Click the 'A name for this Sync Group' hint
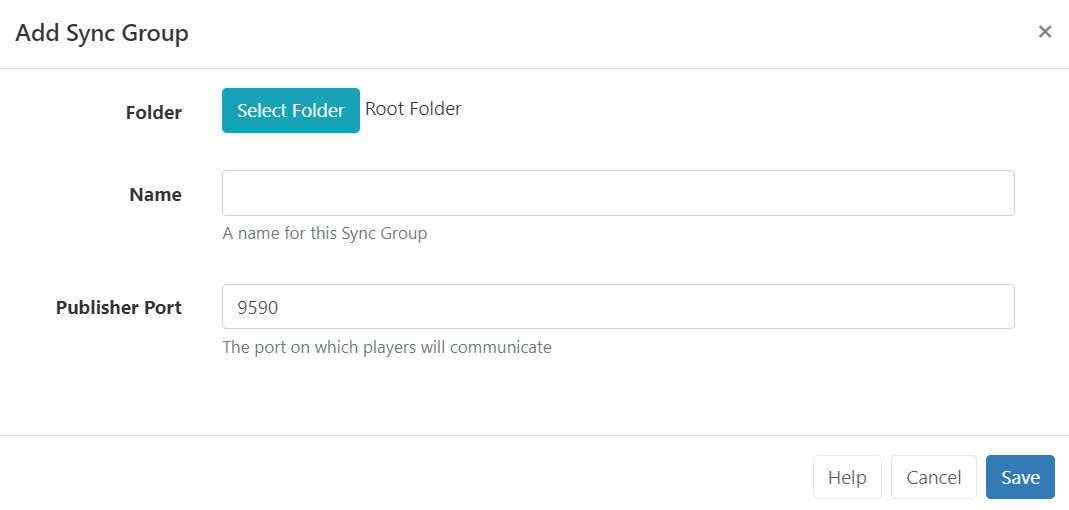 click(324, 234)
